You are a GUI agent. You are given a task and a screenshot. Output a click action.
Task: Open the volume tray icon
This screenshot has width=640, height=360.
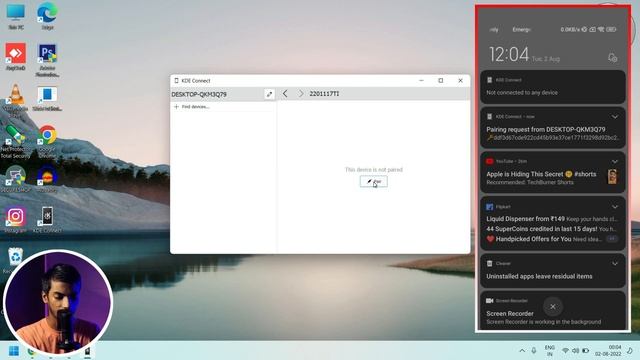575,351
